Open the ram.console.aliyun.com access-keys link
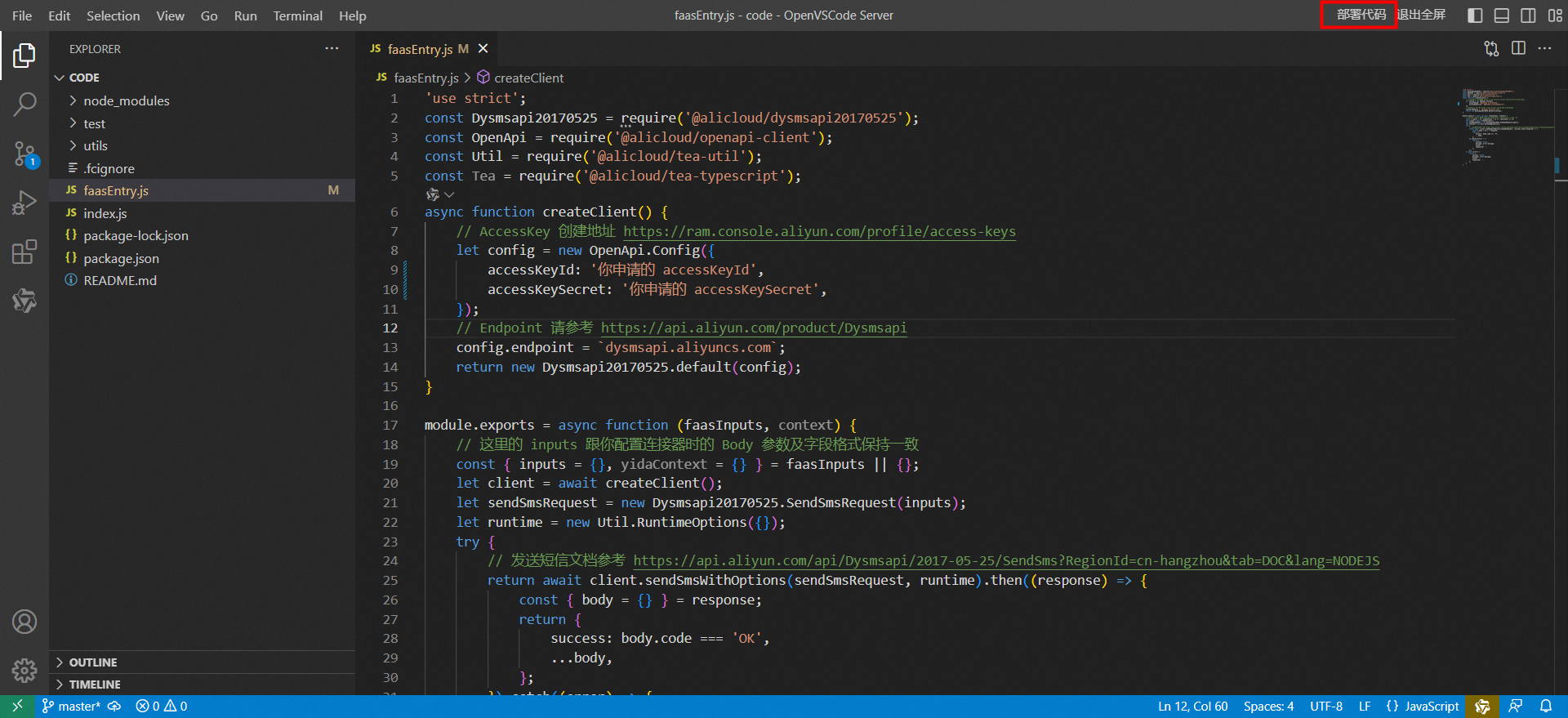This screenshot has height=718, width=1568. coord(819,231)
